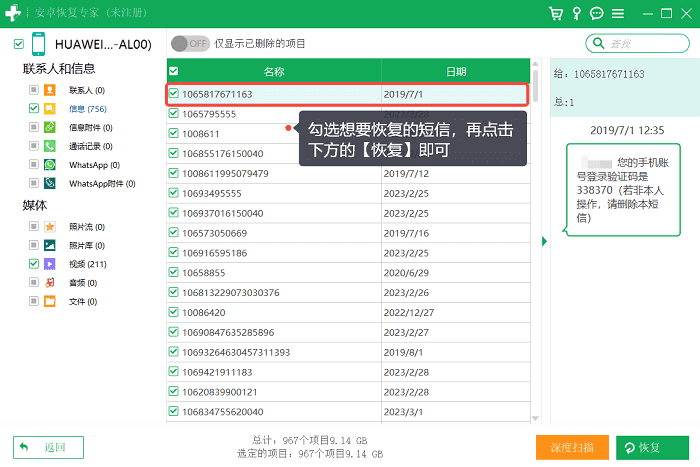Screen dimensions: 700x467
Task: Click the 联系人 contacts icon
Action: pos(50,90)
